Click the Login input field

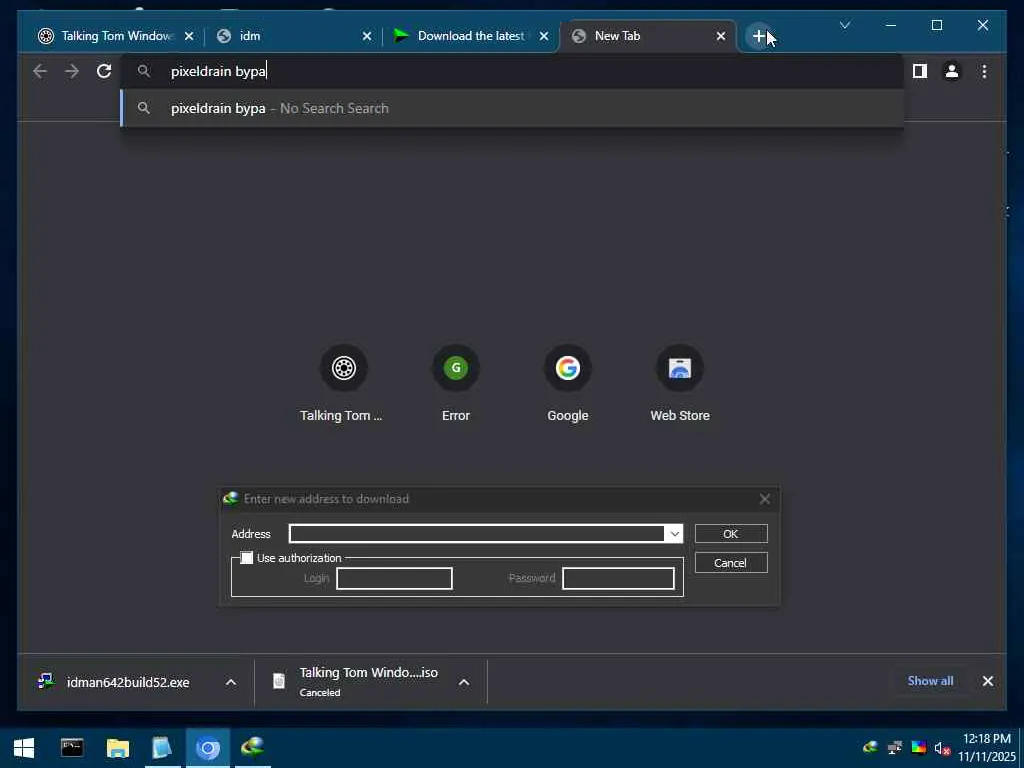pos(394,578)
